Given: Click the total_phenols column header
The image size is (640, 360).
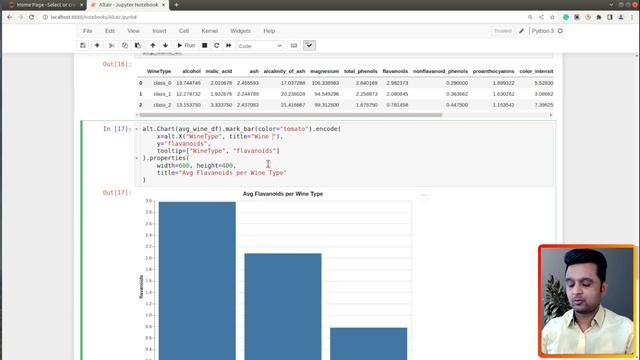Looking at the screenshot, I should [x=360, y=71].
